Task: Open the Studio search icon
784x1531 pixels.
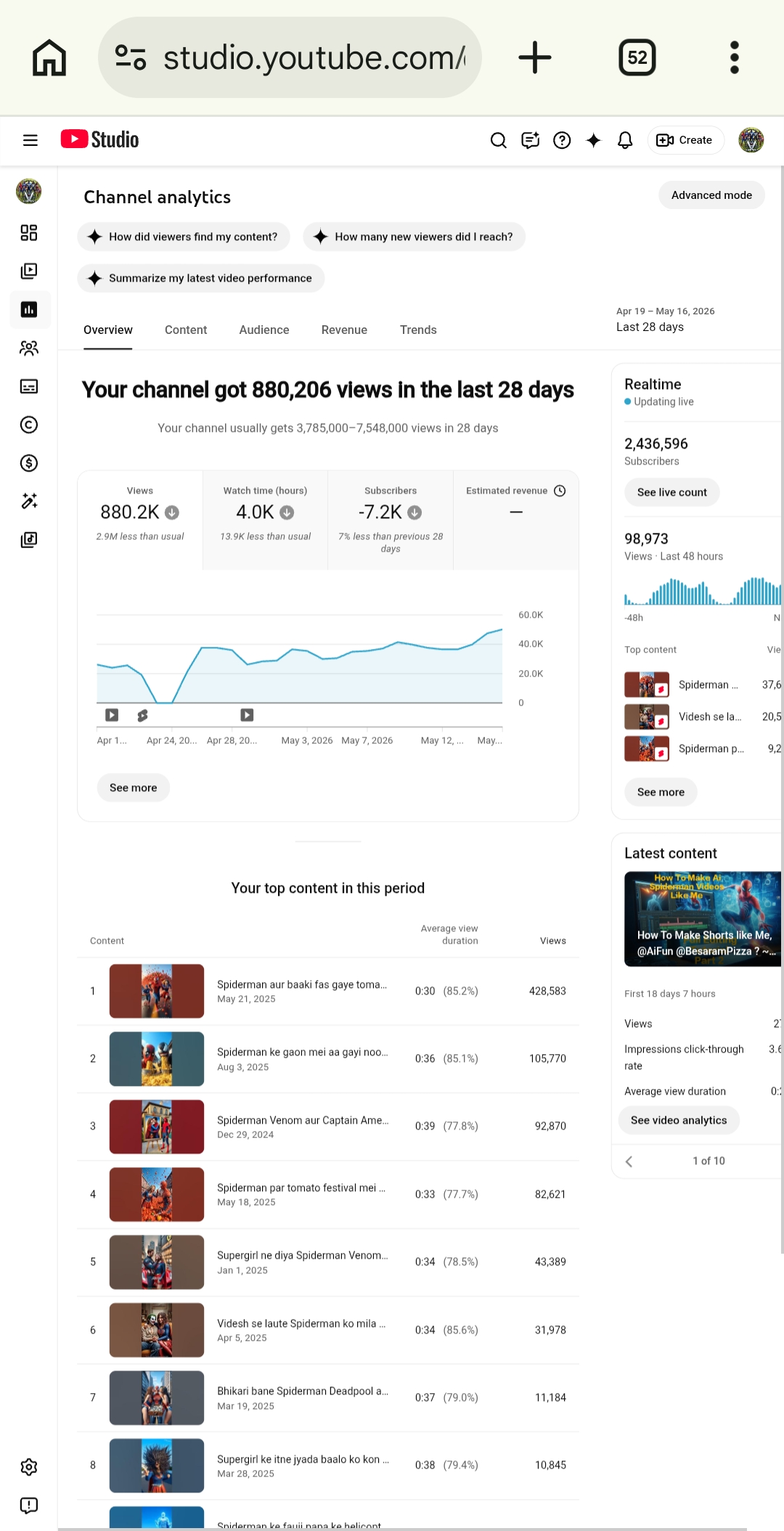Action: tap(498, 140)
